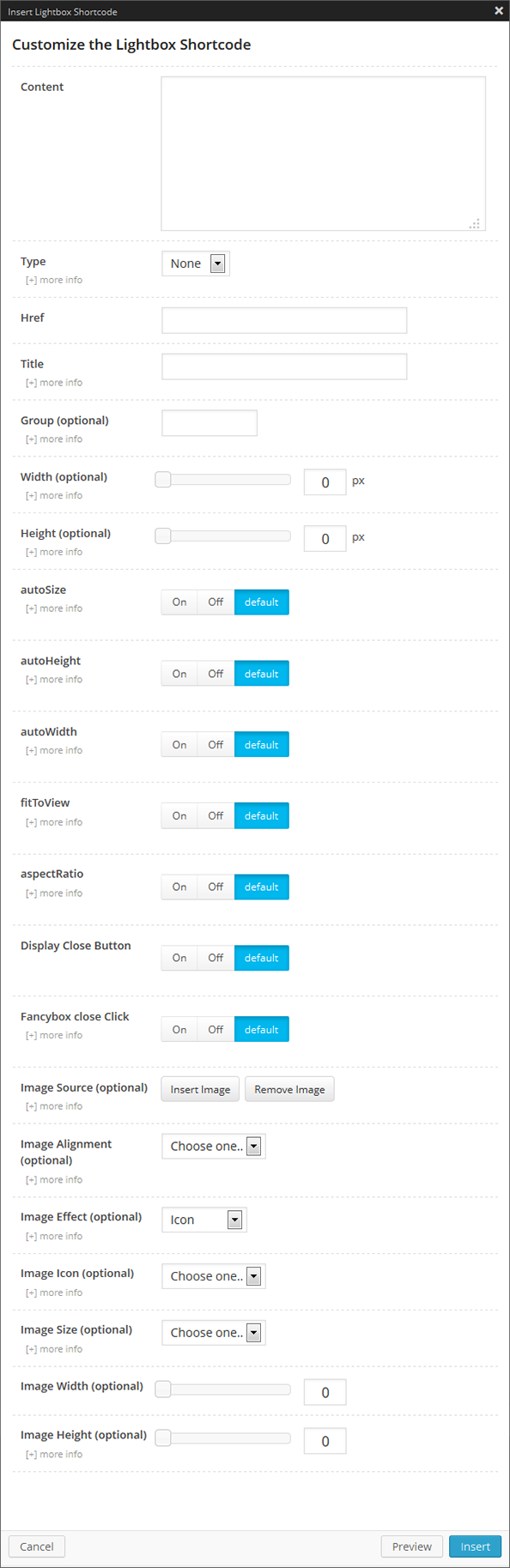Click the Insert Image button
Screen dimensions: 510x1568
(200, 1089)
